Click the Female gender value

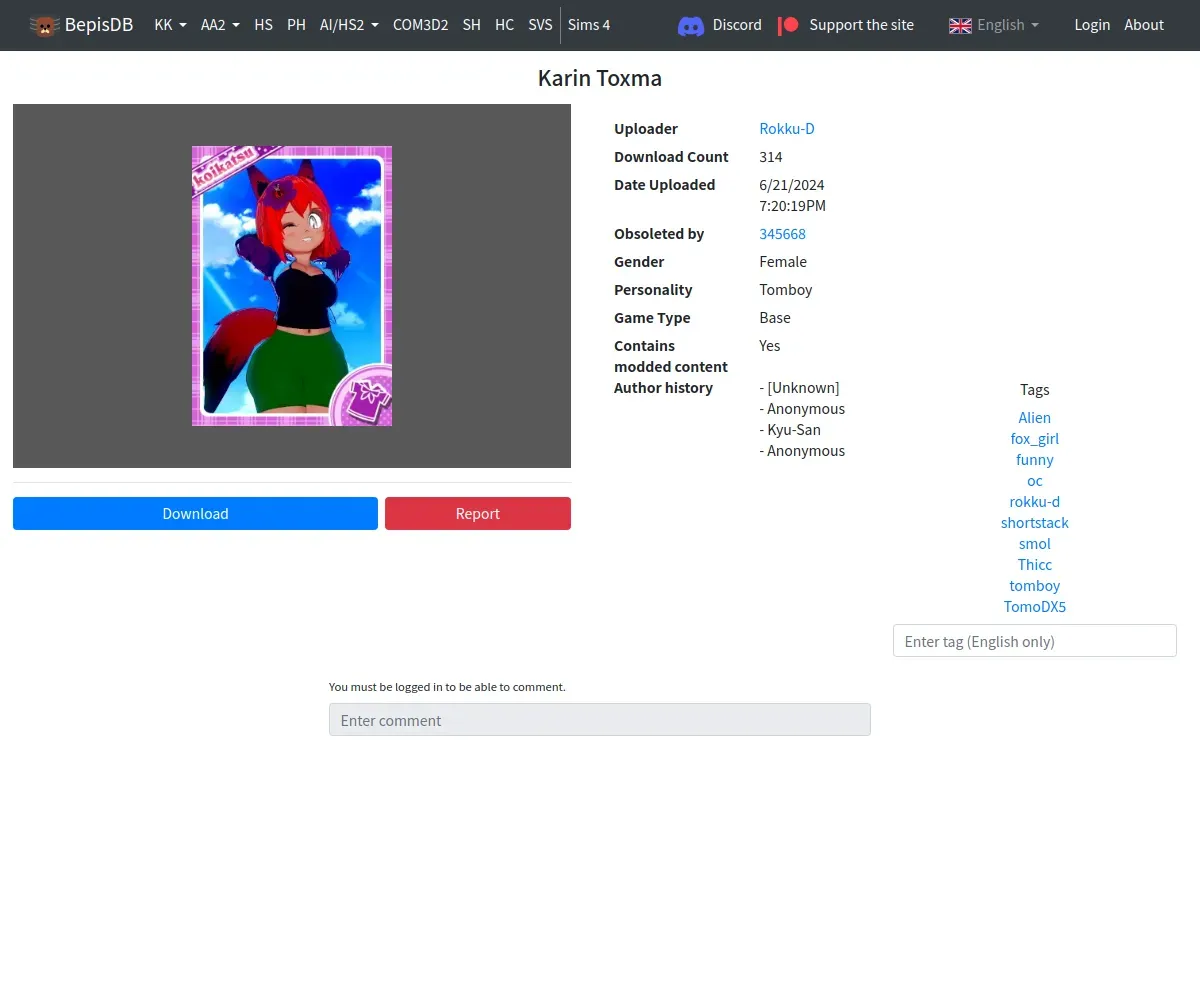click(x=783, y=262)
